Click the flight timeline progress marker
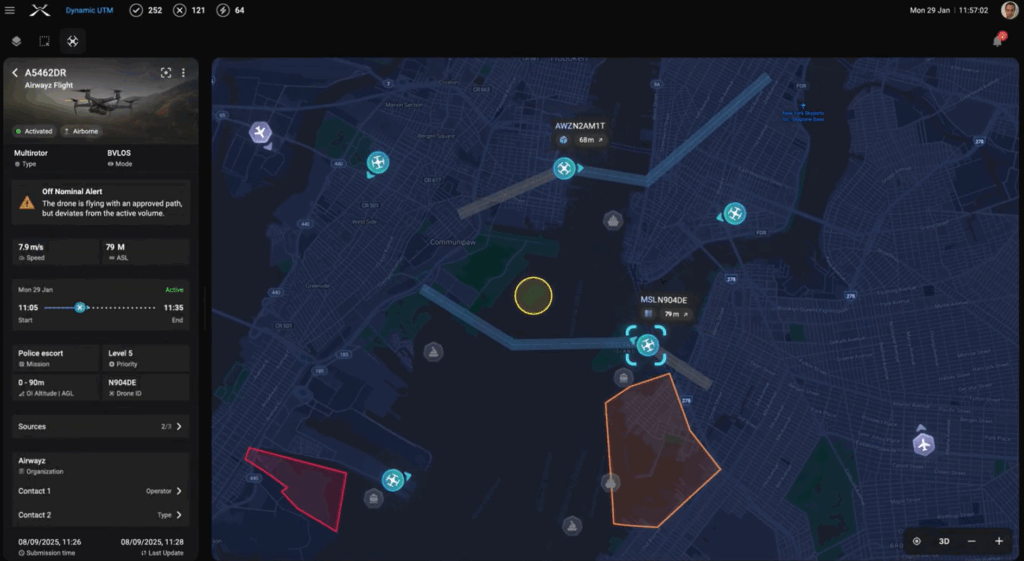This screenshot has height=561, width=1024. [80, 308]
